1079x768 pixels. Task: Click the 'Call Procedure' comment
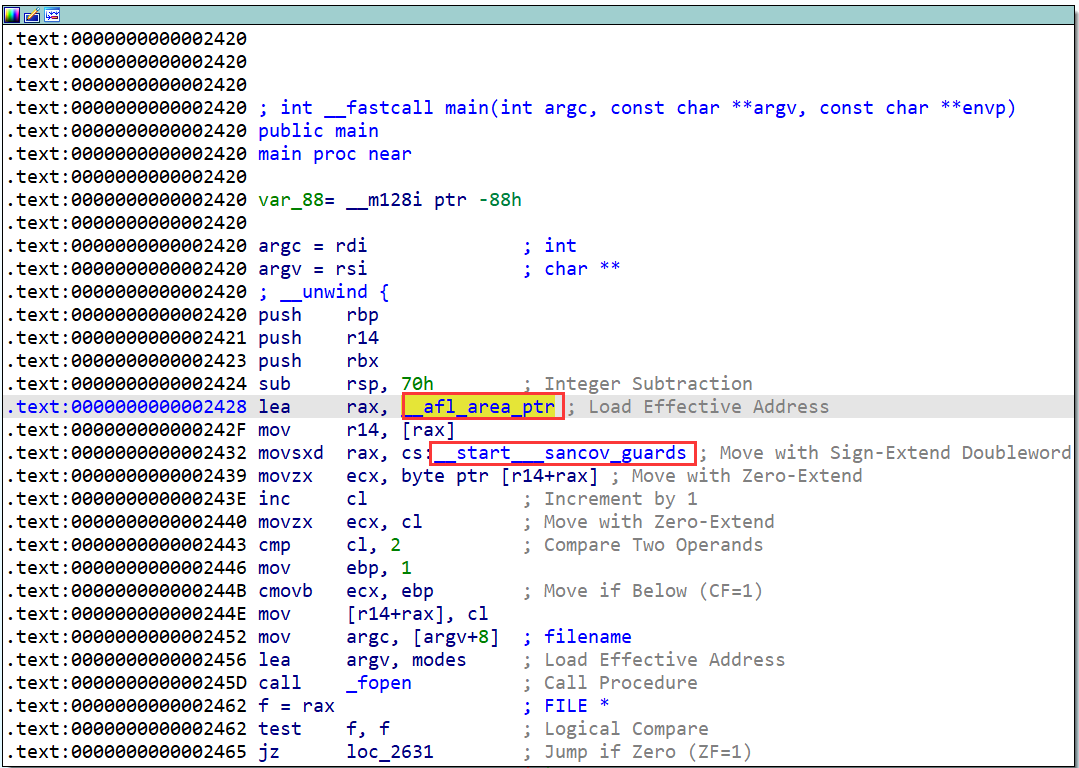(x=620, y=683)
